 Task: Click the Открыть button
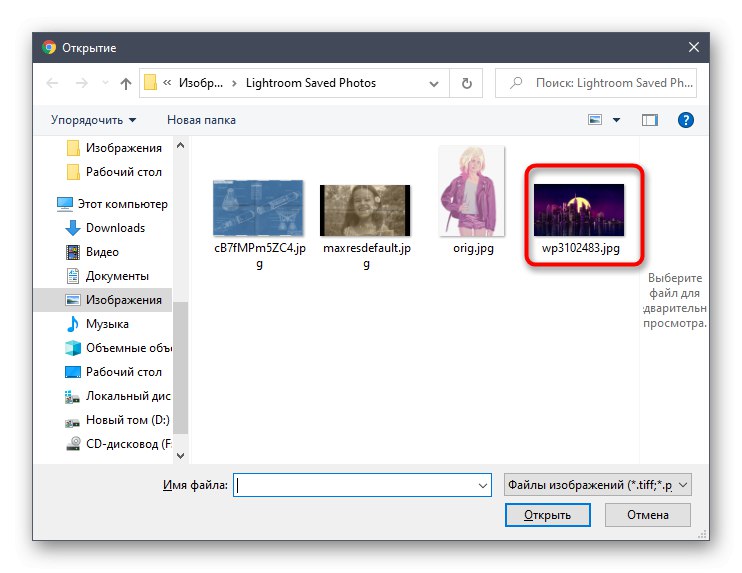(548, 515)
